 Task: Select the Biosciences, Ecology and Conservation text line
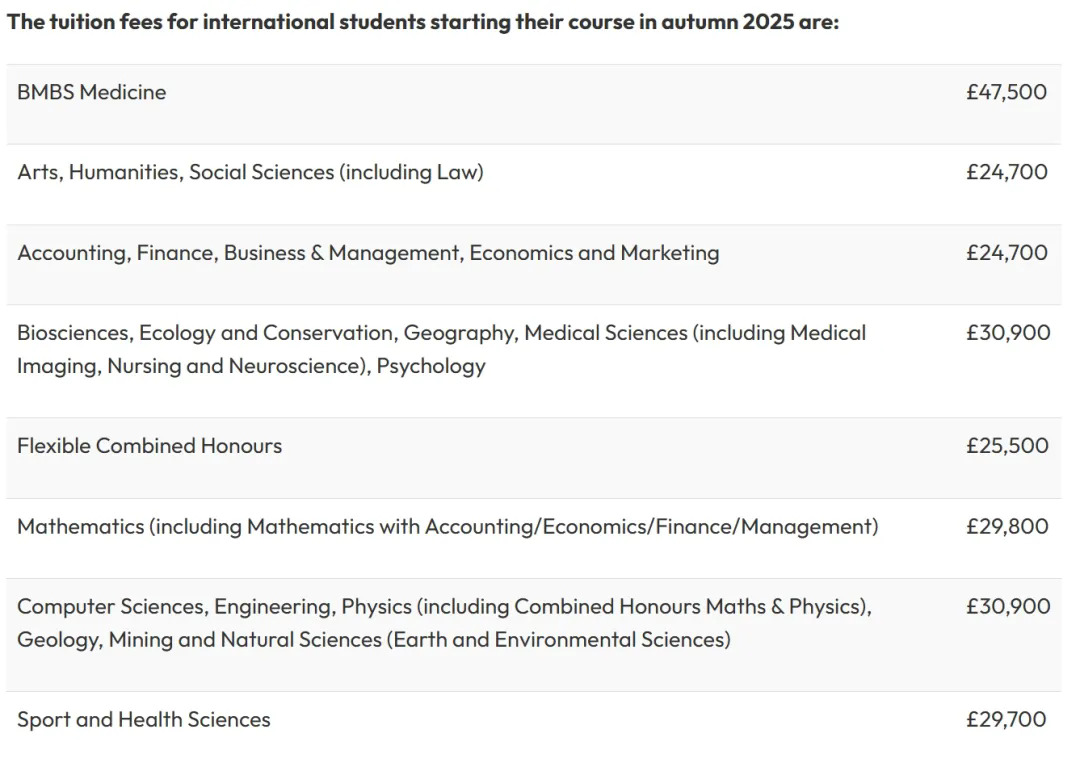click(x=441, y=332)
